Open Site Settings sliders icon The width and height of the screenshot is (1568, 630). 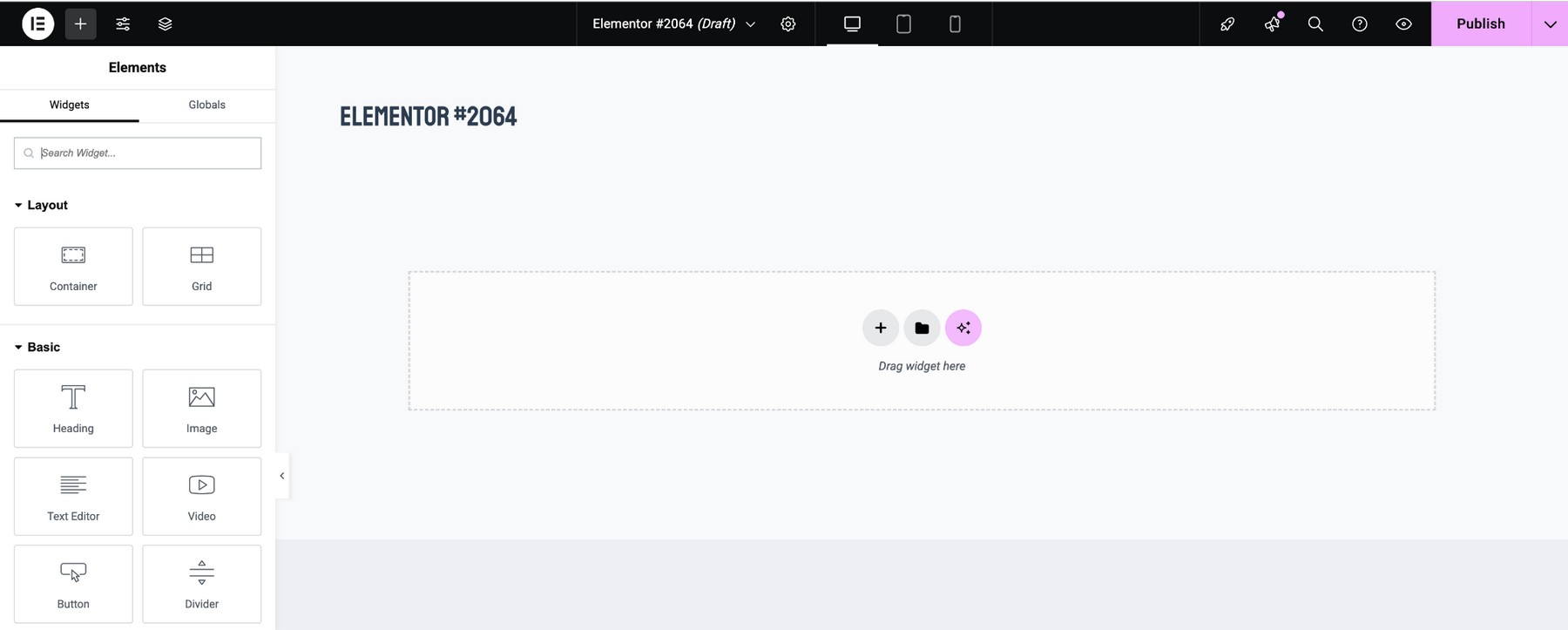coord(123,24)
